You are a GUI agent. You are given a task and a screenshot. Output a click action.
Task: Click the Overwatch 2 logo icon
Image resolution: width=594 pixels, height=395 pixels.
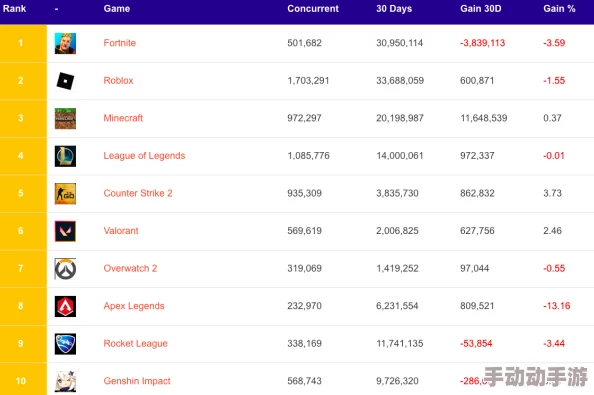click(65, 269)
